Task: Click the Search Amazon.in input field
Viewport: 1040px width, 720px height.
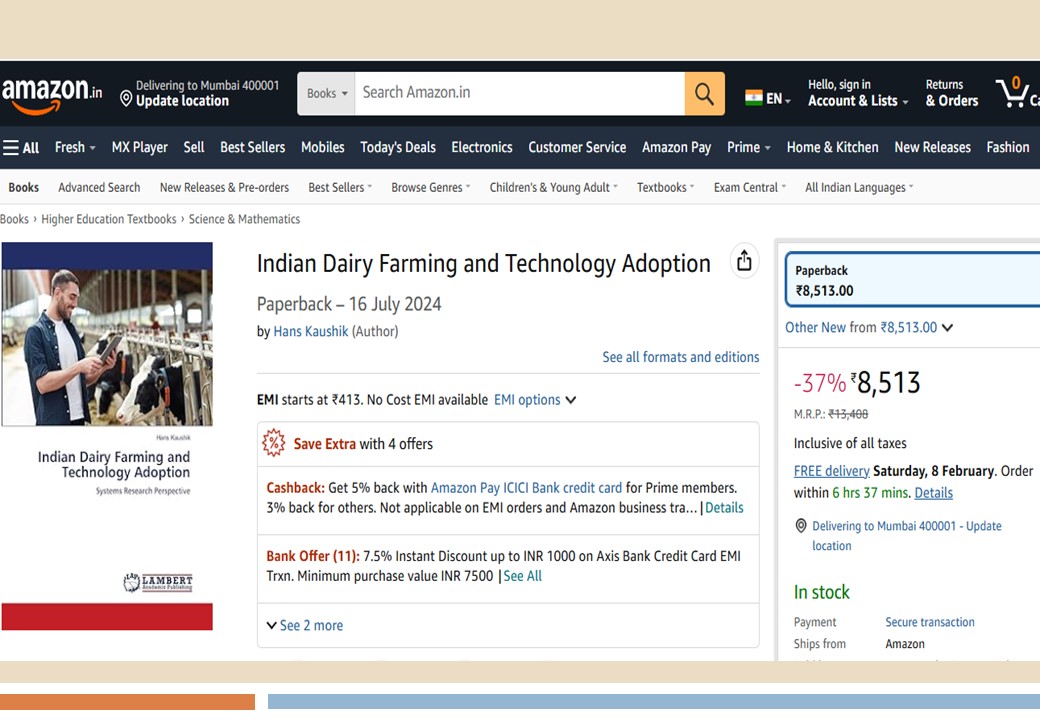Action: 520,93
